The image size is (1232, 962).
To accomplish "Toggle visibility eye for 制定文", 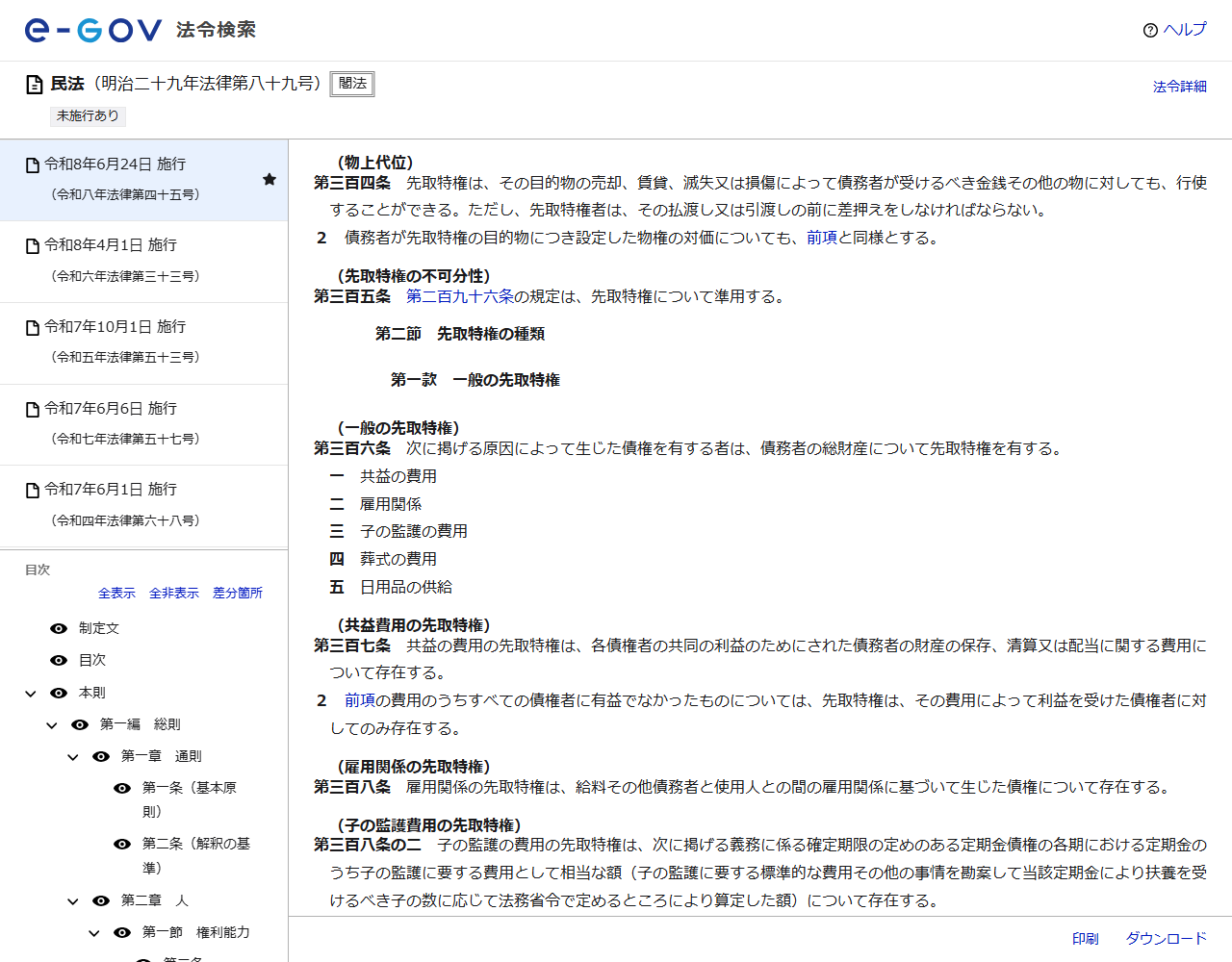I will pyautogui.click(x=59, y=628).
